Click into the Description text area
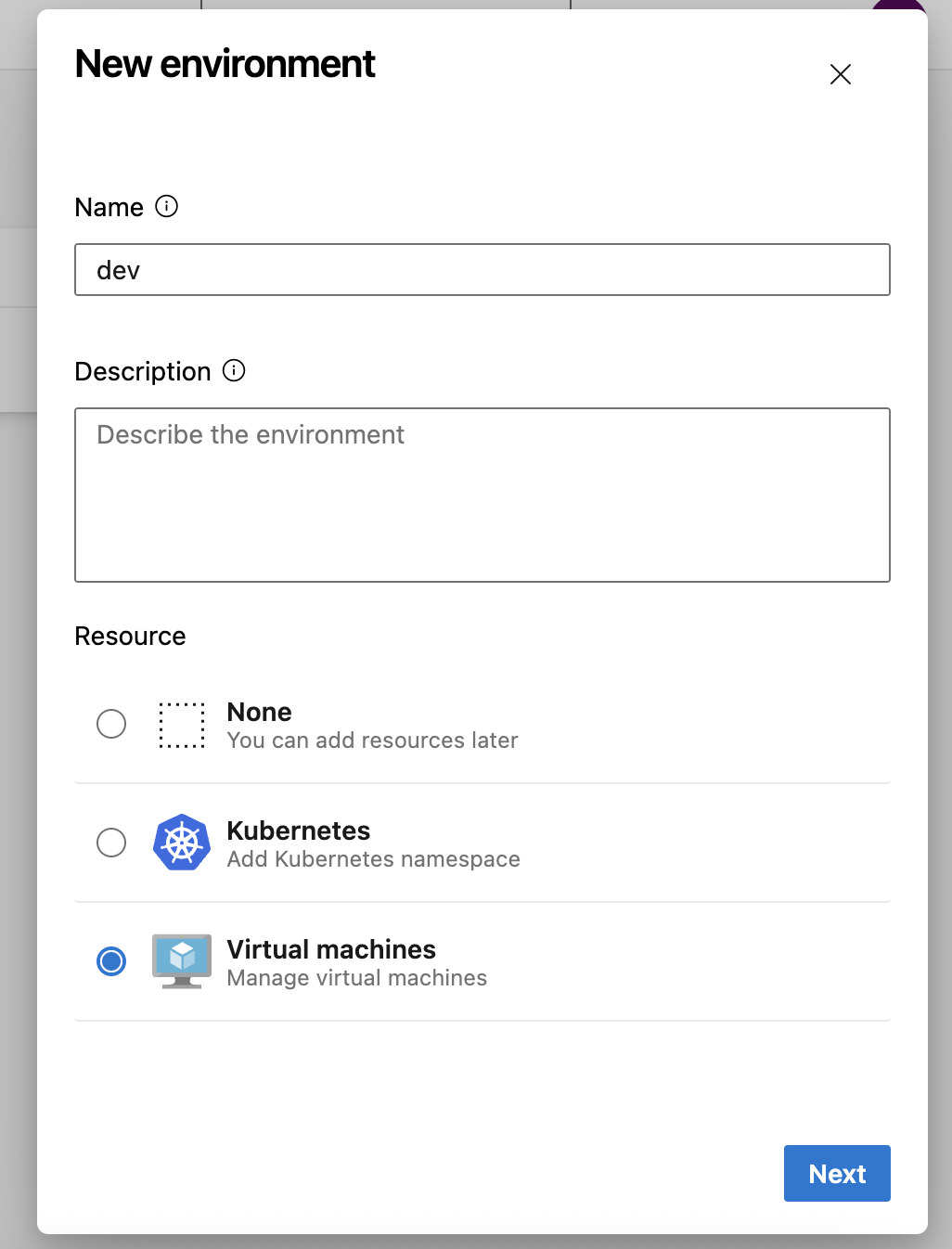 (482, 495)
